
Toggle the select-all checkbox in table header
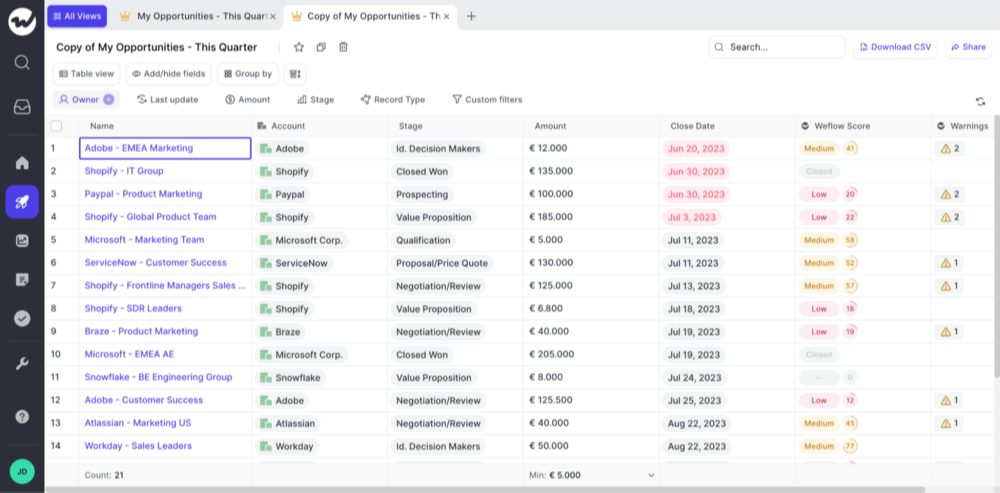click(x=57, y=126)
